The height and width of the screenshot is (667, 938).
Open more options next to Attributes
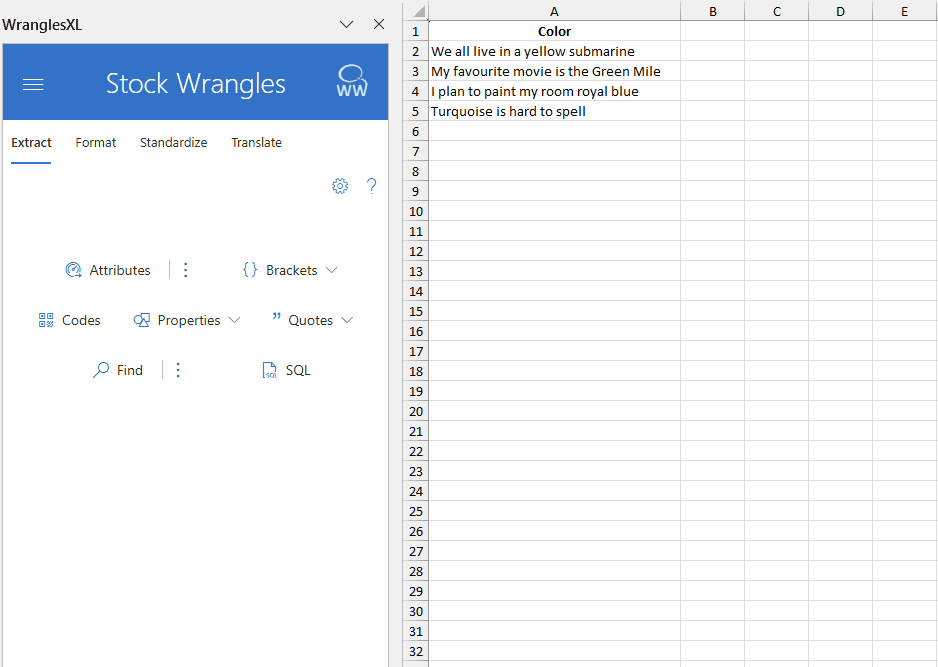[185, 270]
